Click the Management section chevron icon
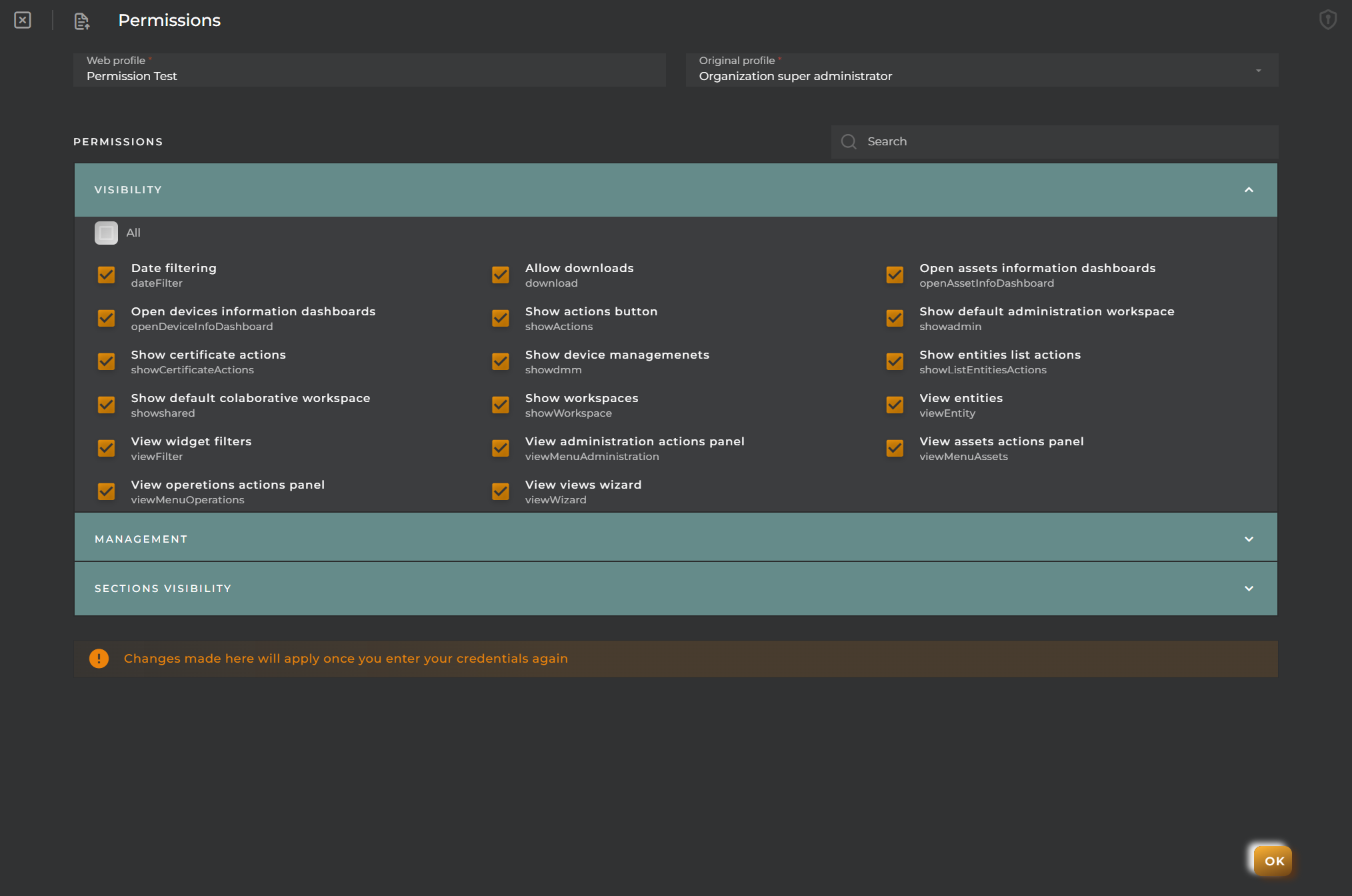 (1249, 539)
